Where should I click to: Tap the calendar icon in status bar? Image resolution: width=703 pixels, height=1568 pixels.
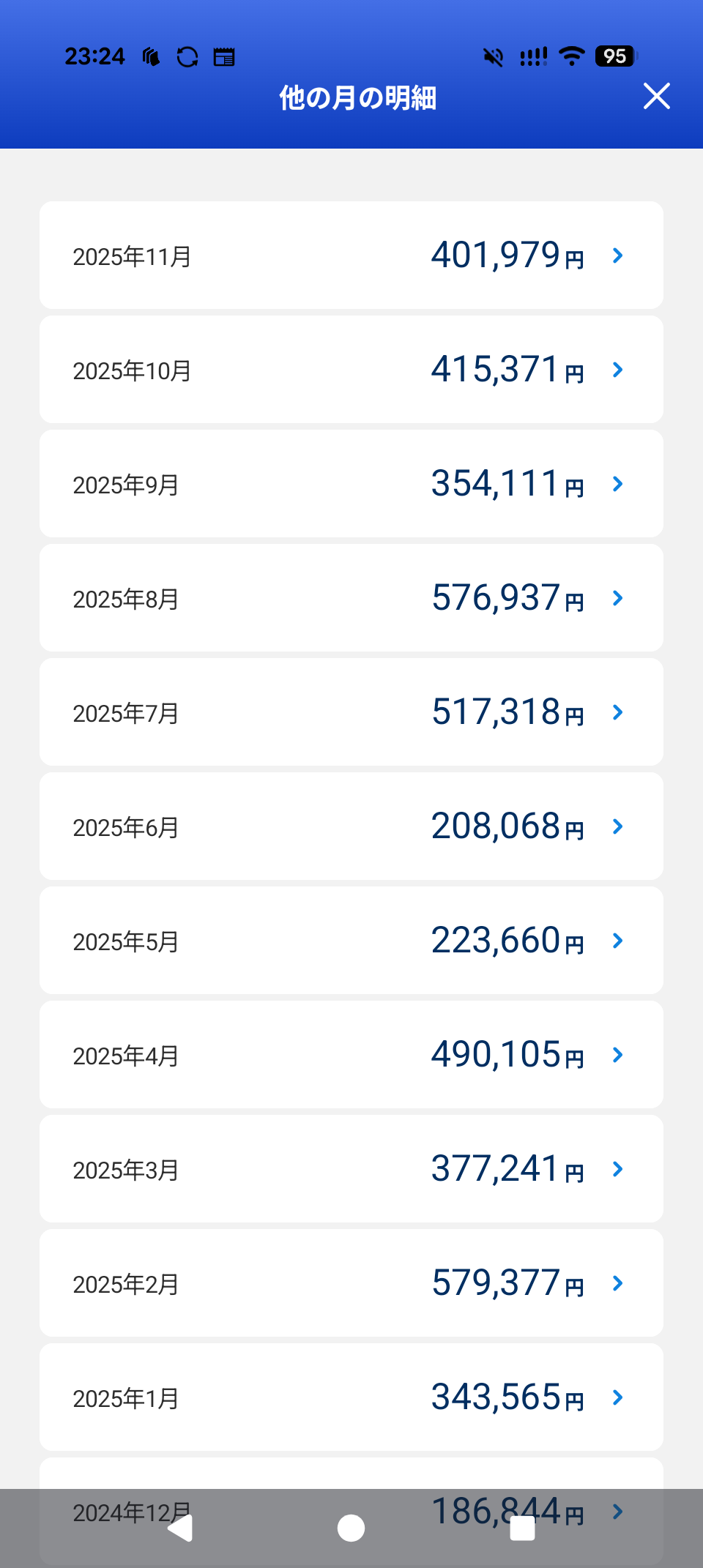click(224, 56)
